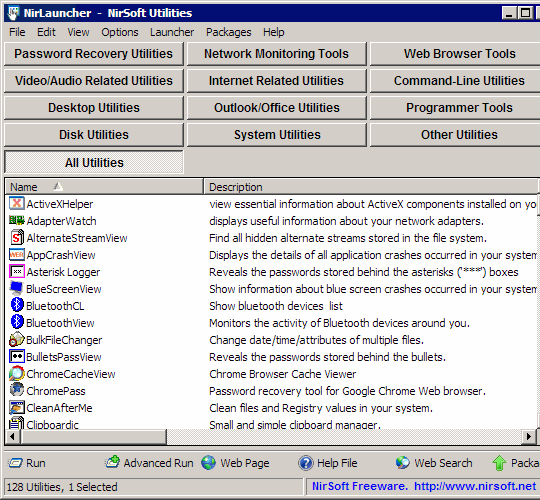
Task: Select the ChromePass entry name
Action: [x=56, y=391]
